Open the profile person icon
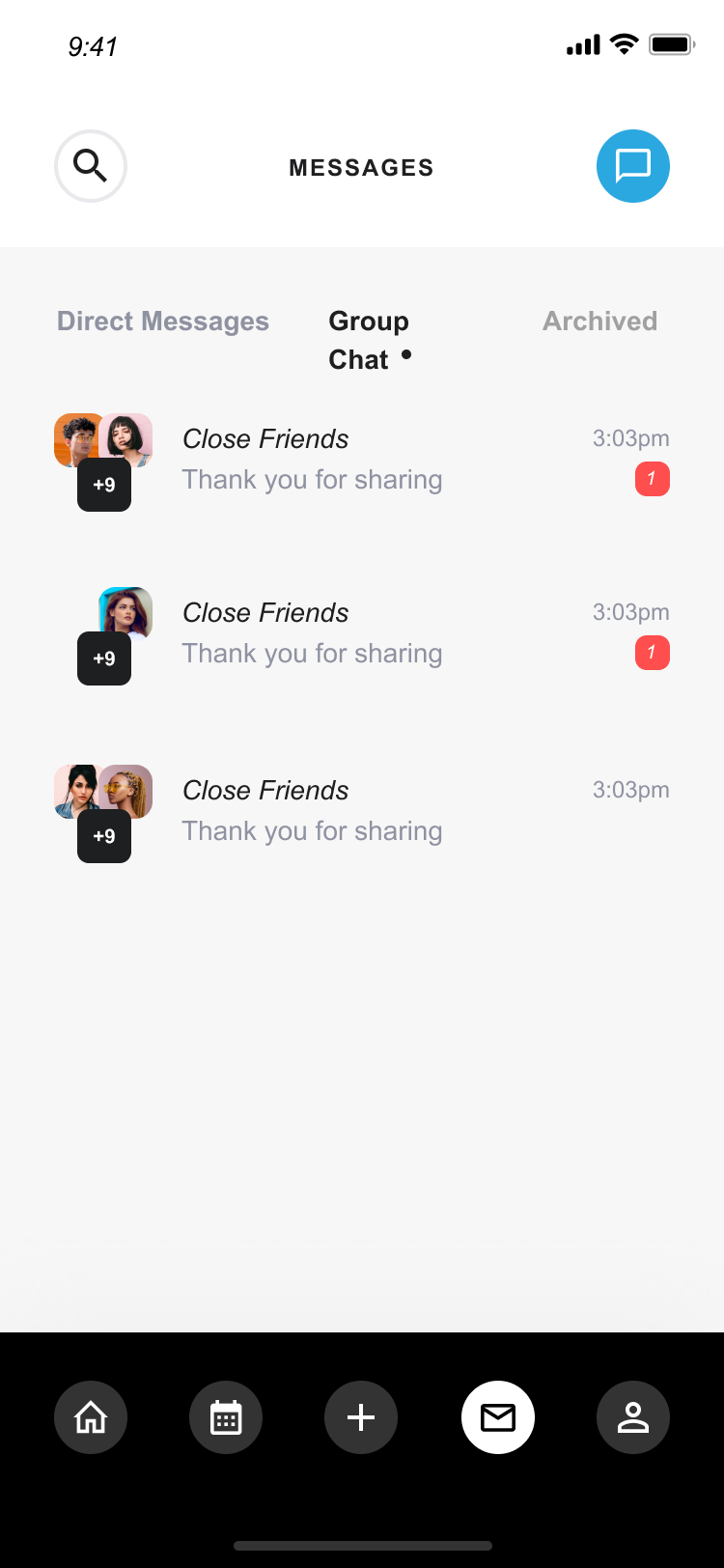724x1568 pixels. [632, 1417]
